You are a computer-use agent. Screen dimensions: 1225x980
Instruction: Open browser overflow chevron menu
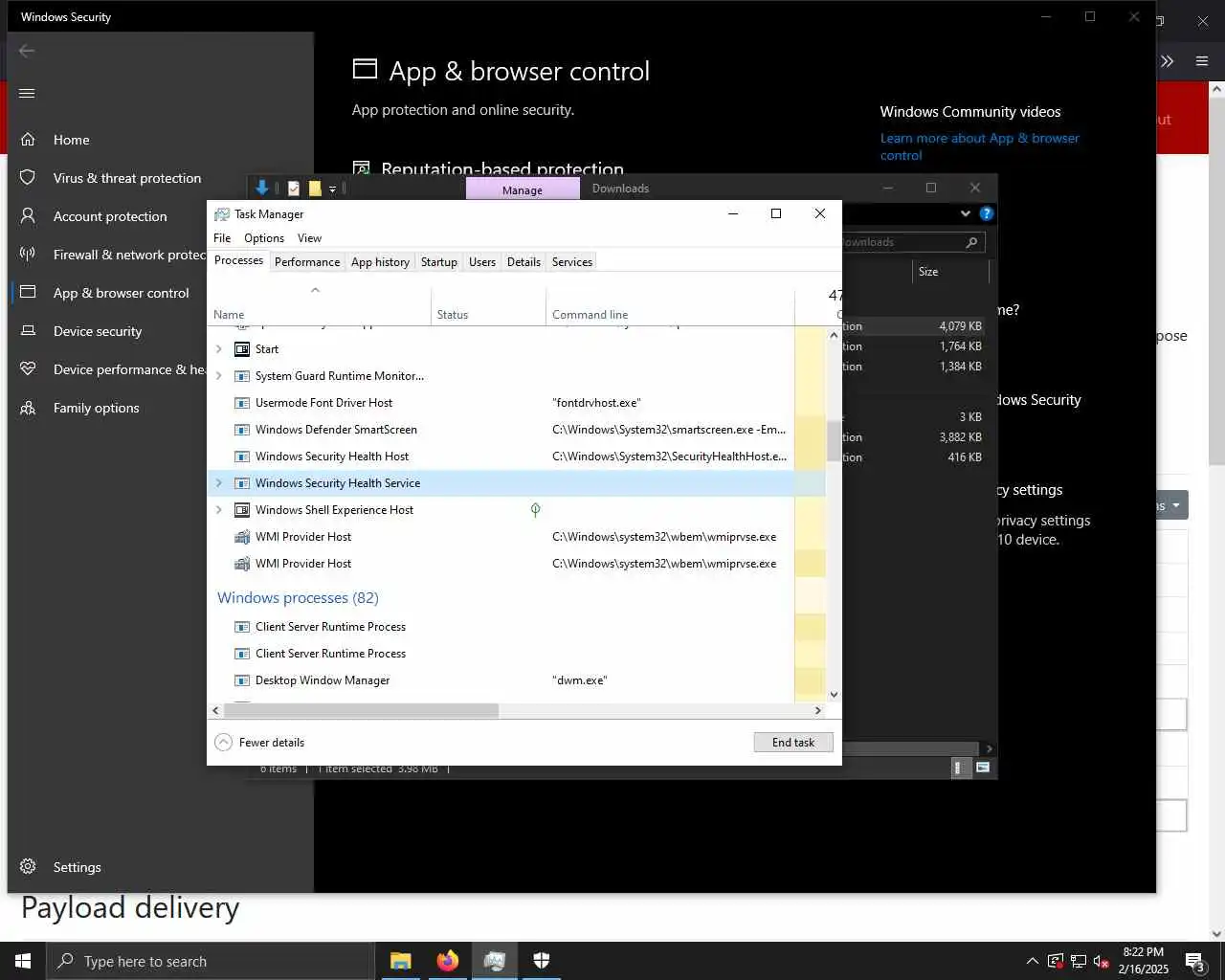(1168, 61)
